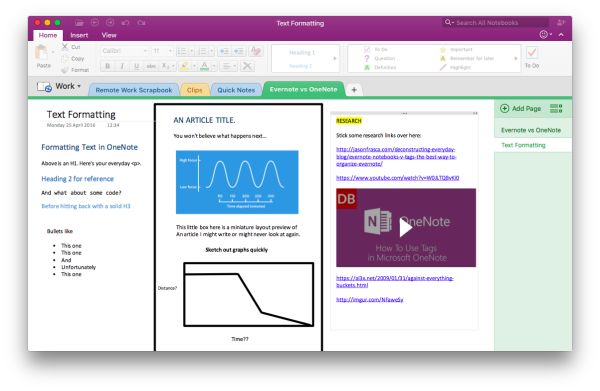
Task: Play the OneNote tags video
Action: coord(406,228)
